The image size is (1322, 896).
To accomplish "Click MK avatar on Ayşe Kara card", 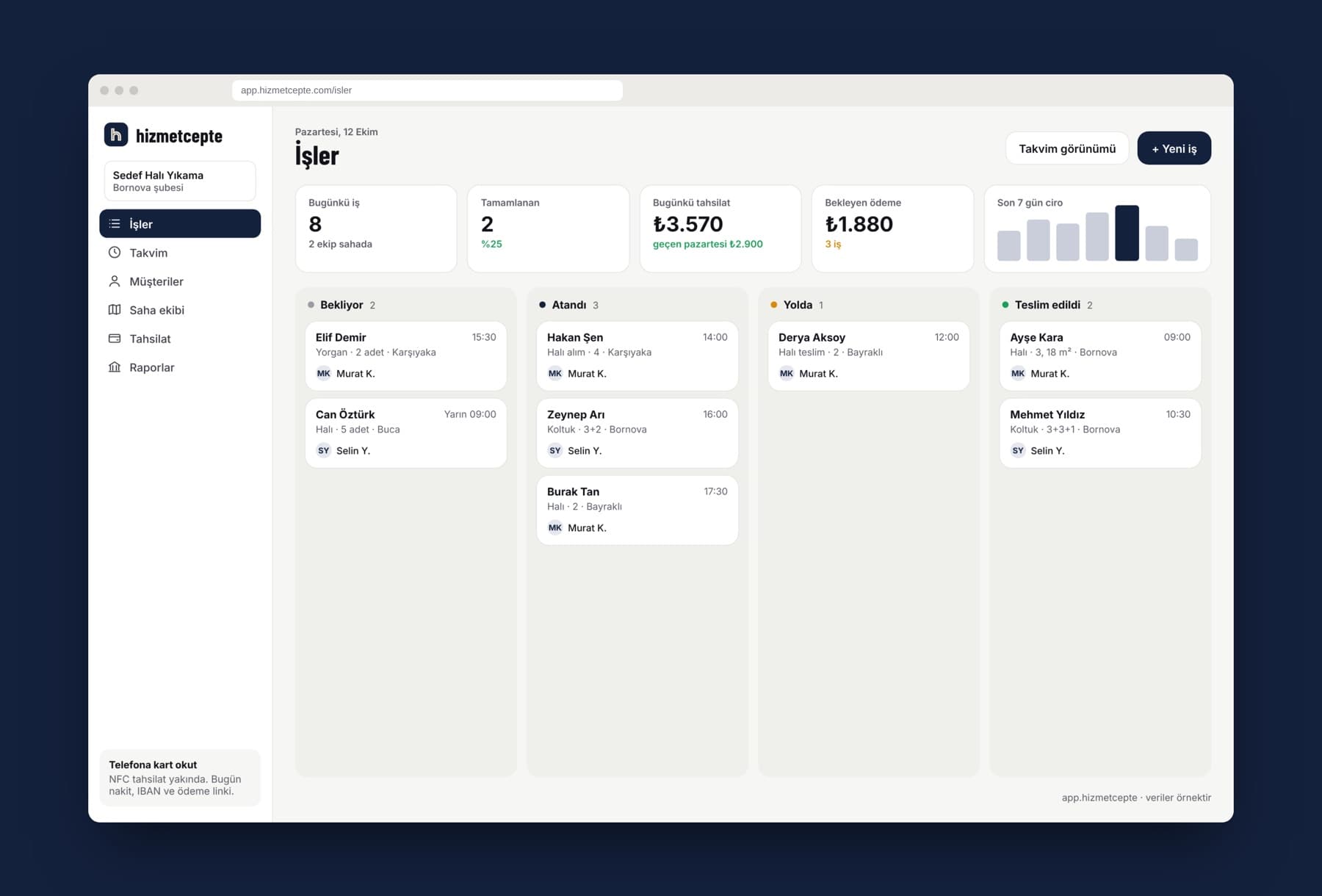I will pyautogui.click(x=1018, y=373).
